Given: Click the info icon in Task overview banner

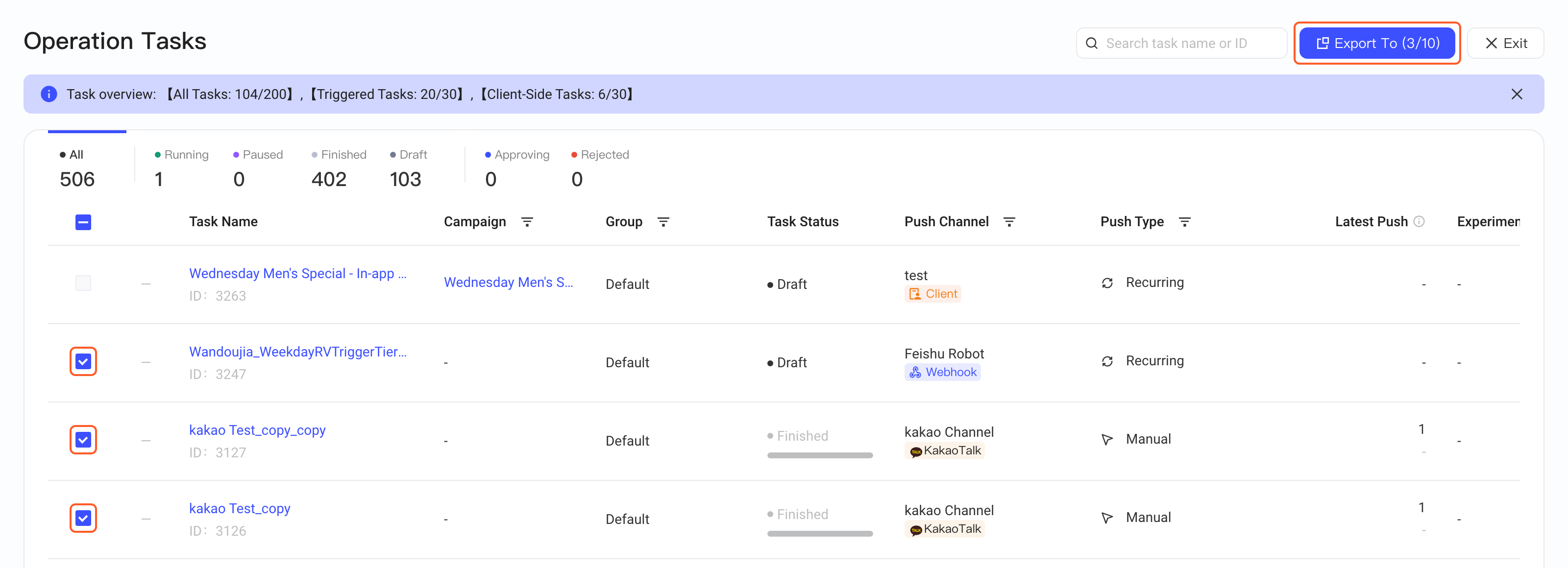Looking at the screenshot, I should click(x=49, y=95).
